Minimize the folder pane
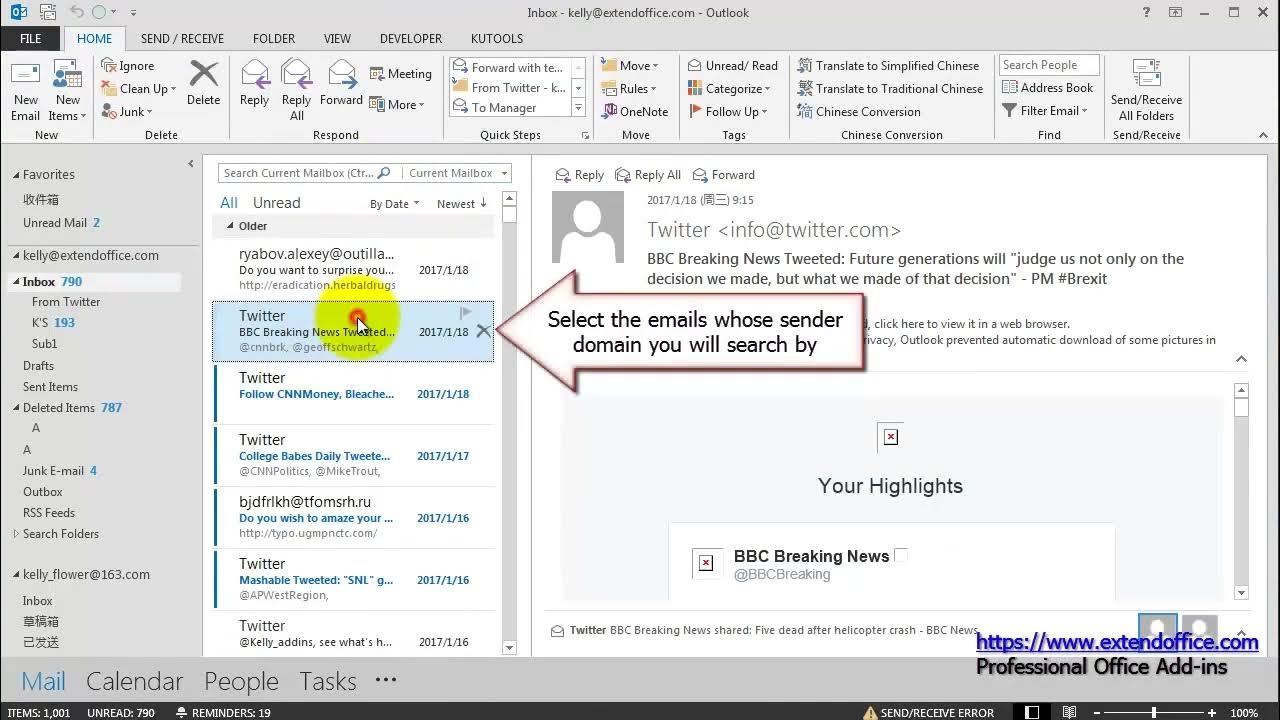 point(190,163)
